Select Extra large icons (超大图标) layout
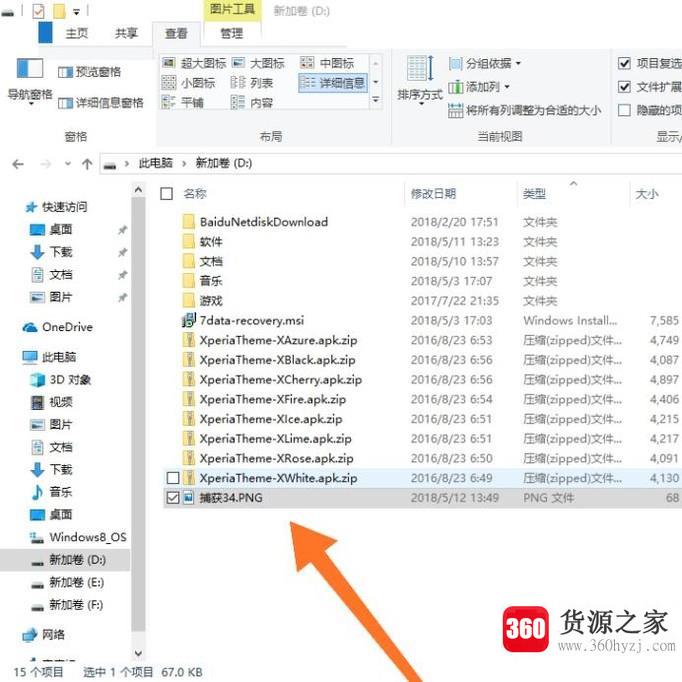This screenshot has width=682, height=682. (194, 64)
